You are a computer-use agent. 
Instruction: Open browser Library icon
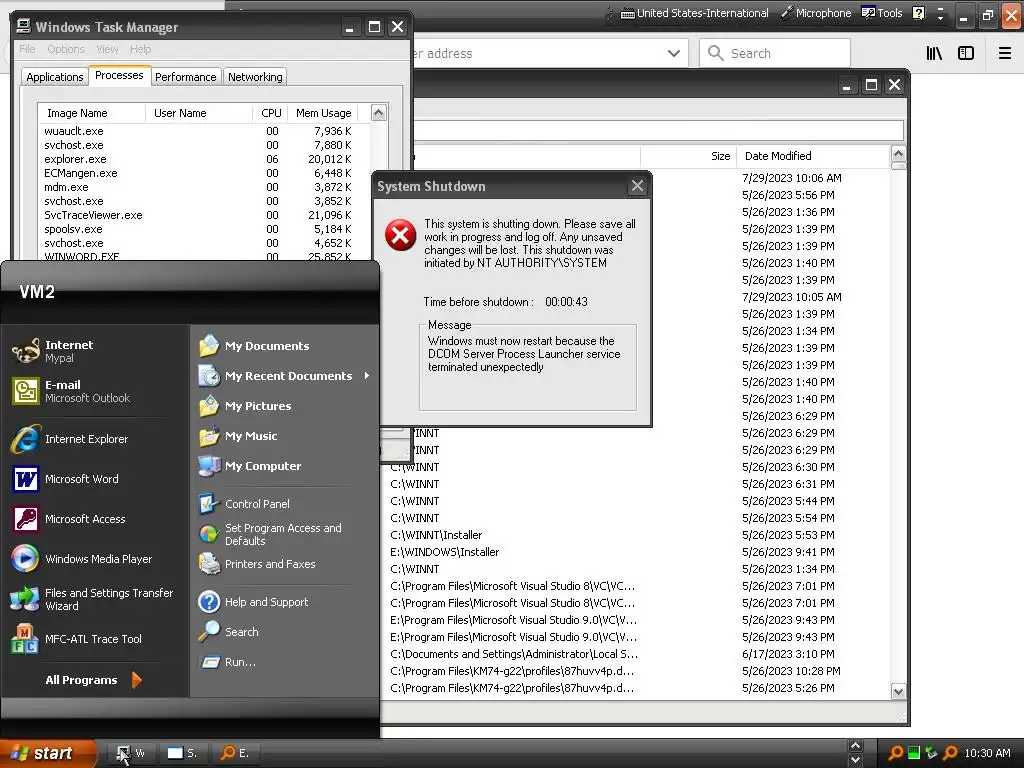click(x=934, y=53)
